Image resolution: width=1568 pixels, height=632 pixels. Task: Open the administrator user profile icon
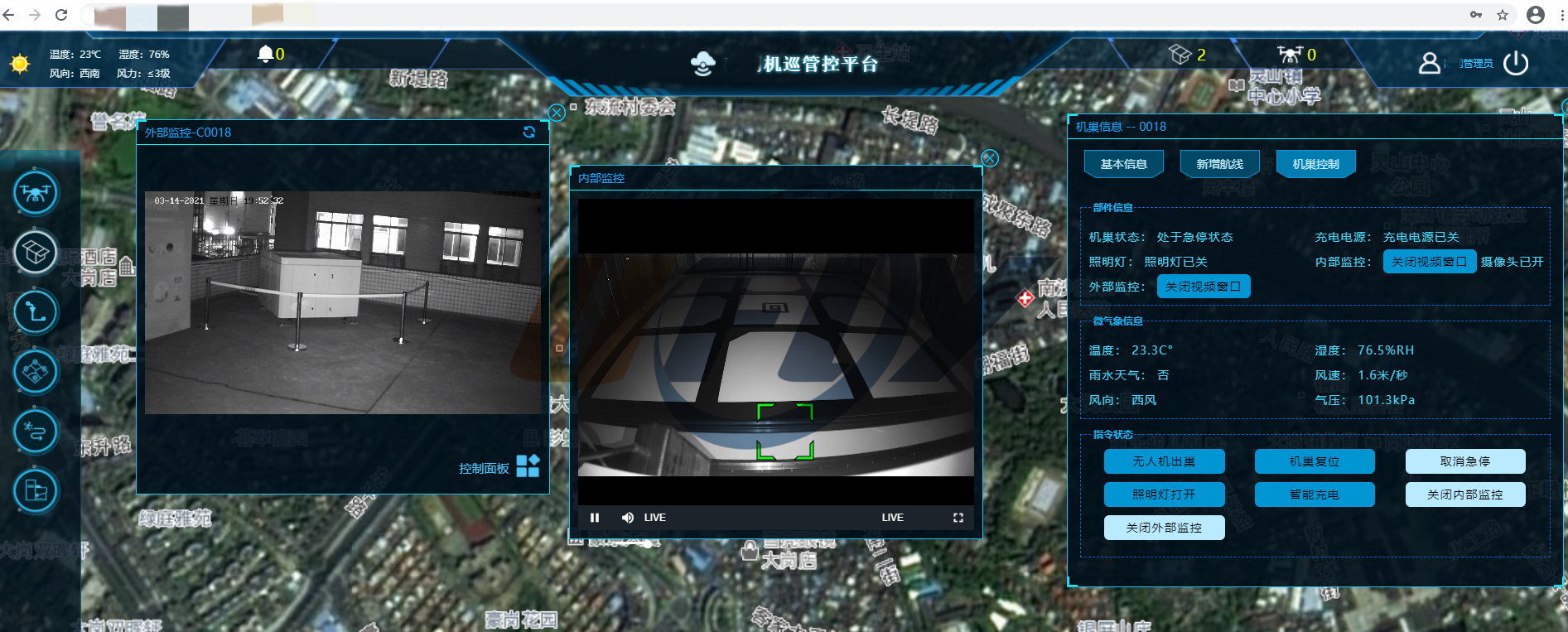[x=1430, y=63]
